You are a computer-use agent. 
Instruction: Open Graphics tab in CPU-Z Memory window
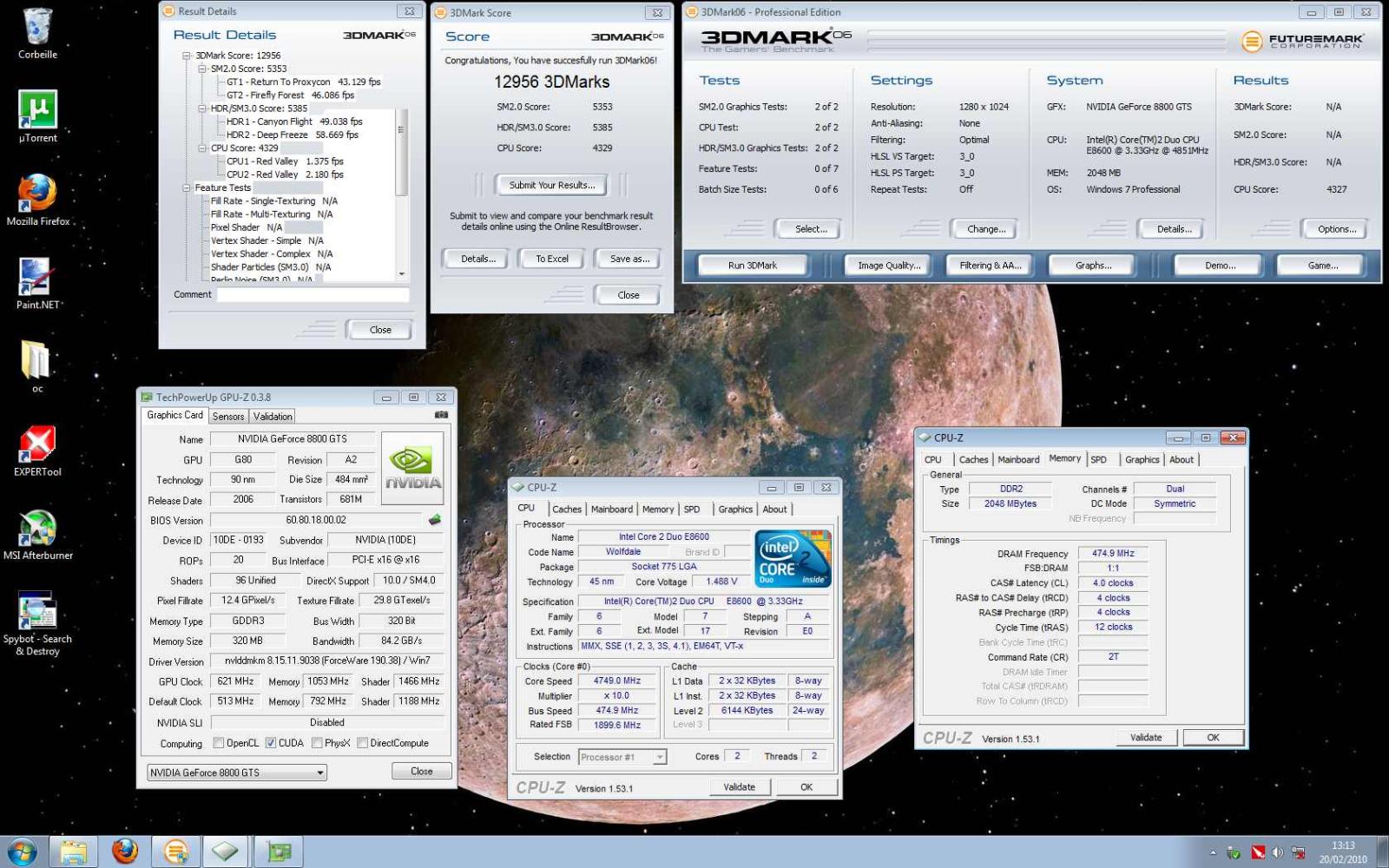[1142, 460]
